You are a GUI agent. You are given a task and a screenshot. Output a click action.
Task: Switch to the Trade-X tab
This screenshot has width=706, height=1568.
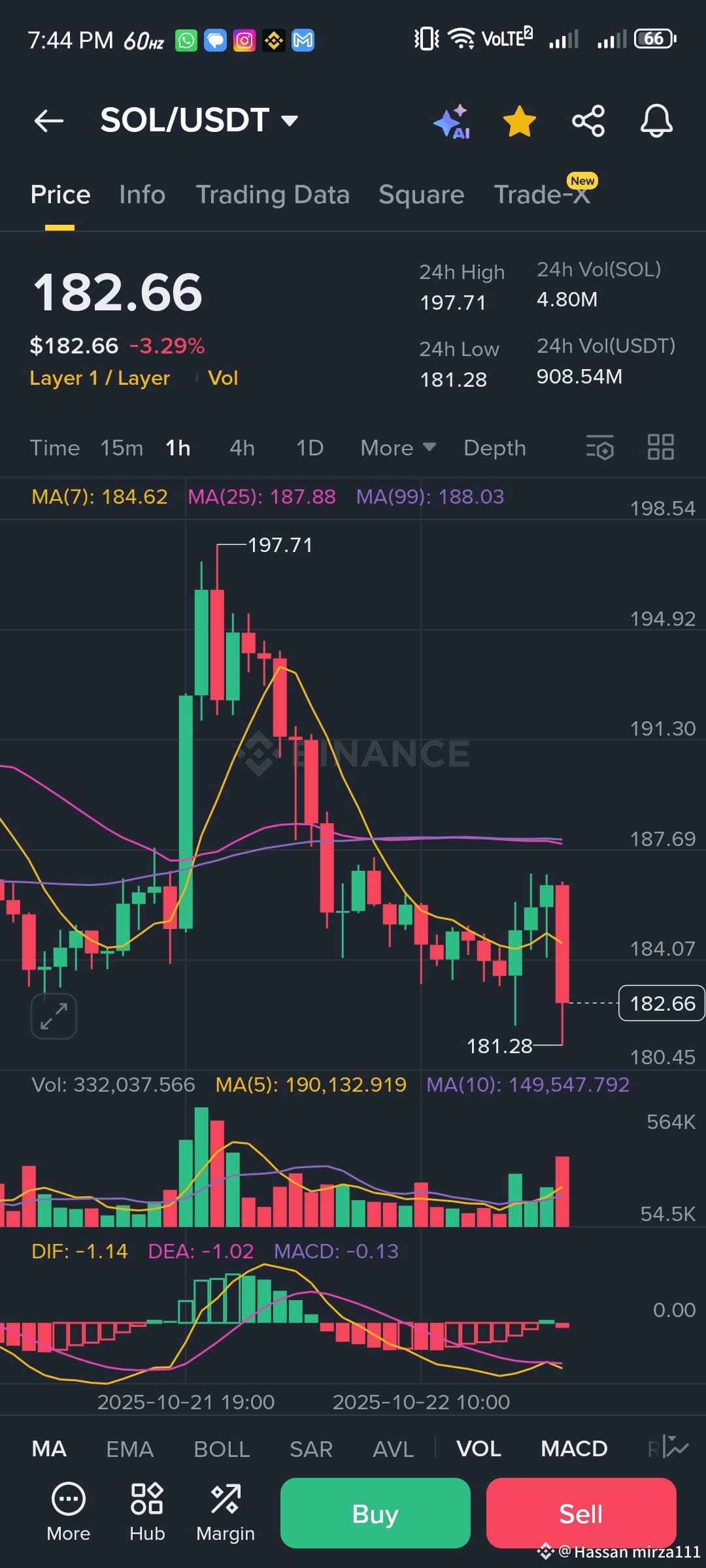pos(542,195)
